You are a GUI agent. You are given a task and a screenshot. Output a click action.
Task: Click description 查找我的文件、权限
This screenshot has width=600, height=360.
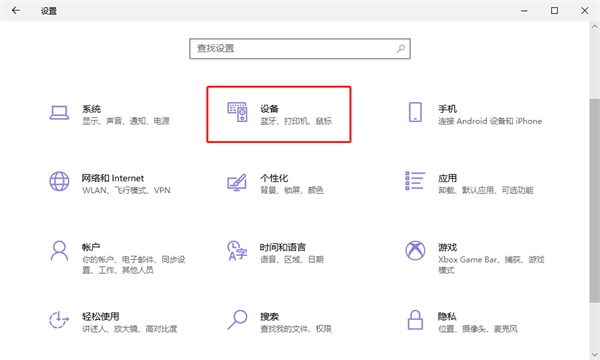pyautogui.click(x=296, y=329)
